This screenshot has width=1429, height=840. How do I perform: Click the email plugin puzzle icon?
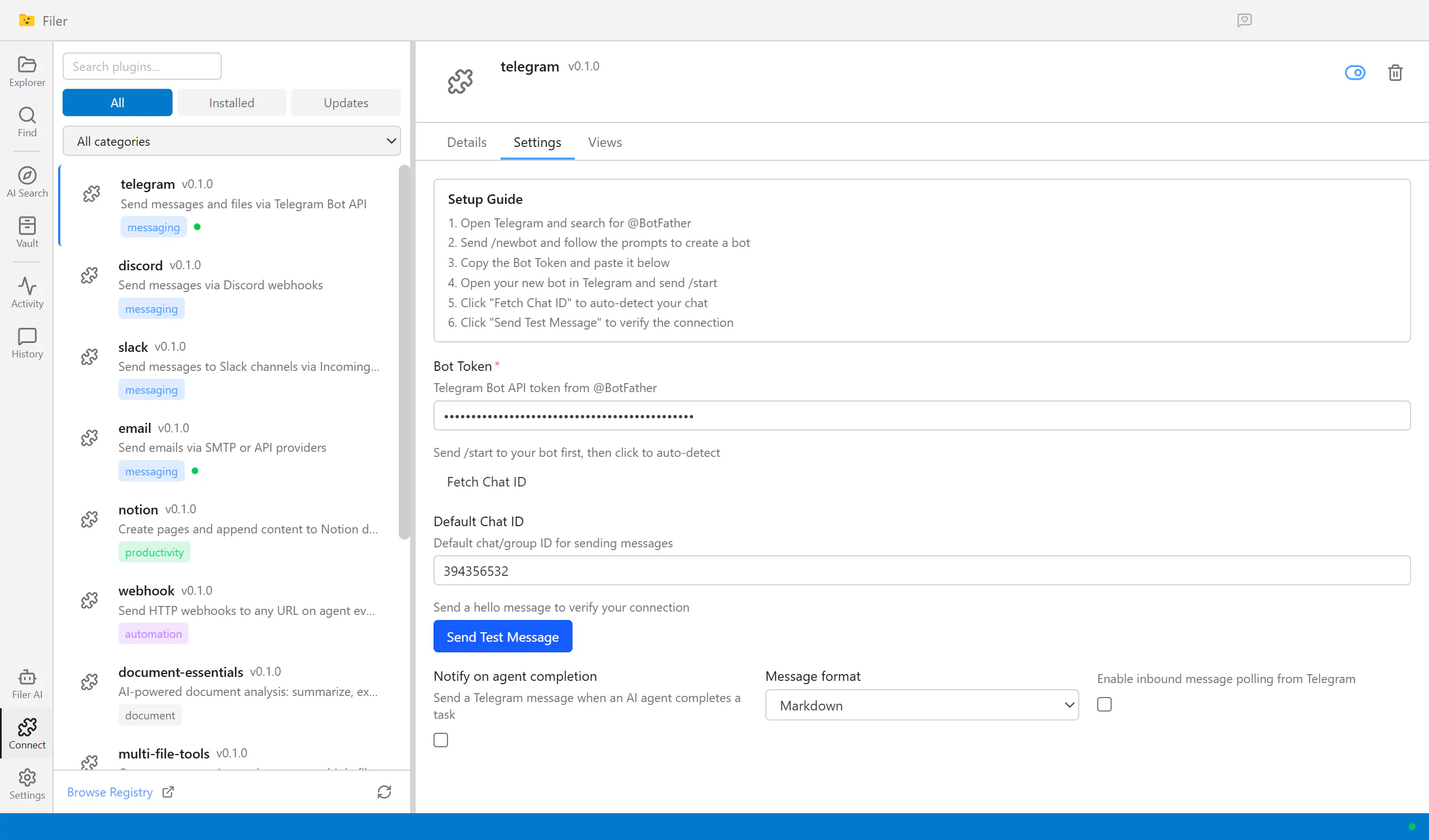coord(89,438)
